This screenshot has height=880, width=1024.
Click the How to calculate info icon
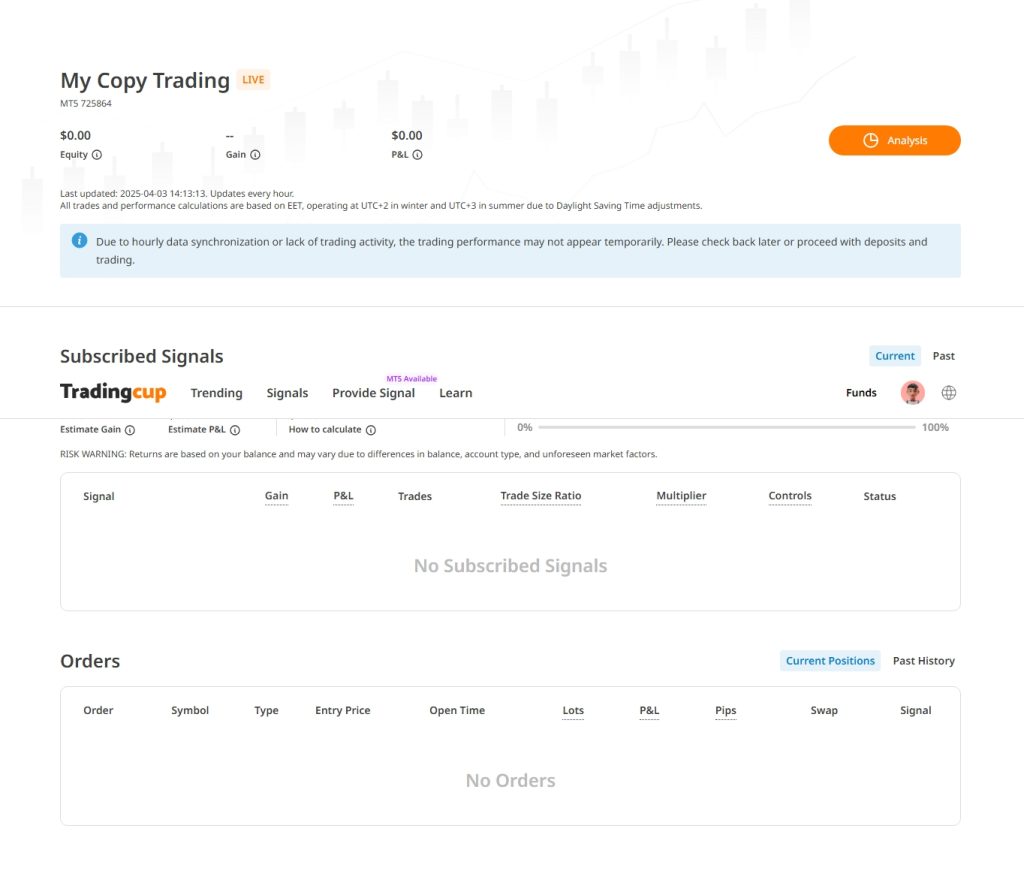(370, 430)
